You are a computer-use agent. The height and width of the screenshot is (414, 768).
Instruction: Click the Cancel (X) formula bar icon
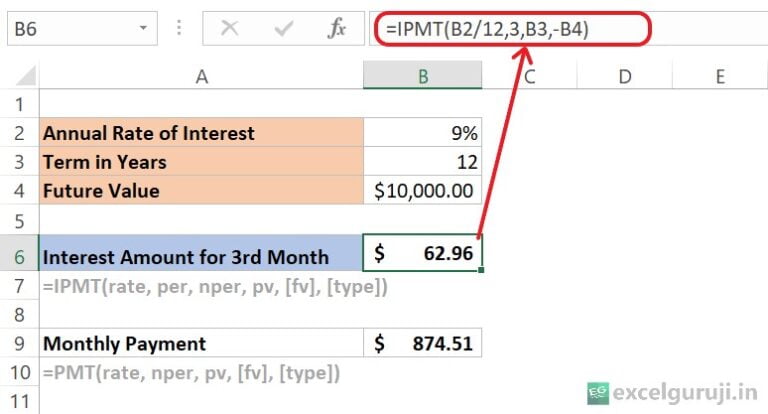pos(230,29)
